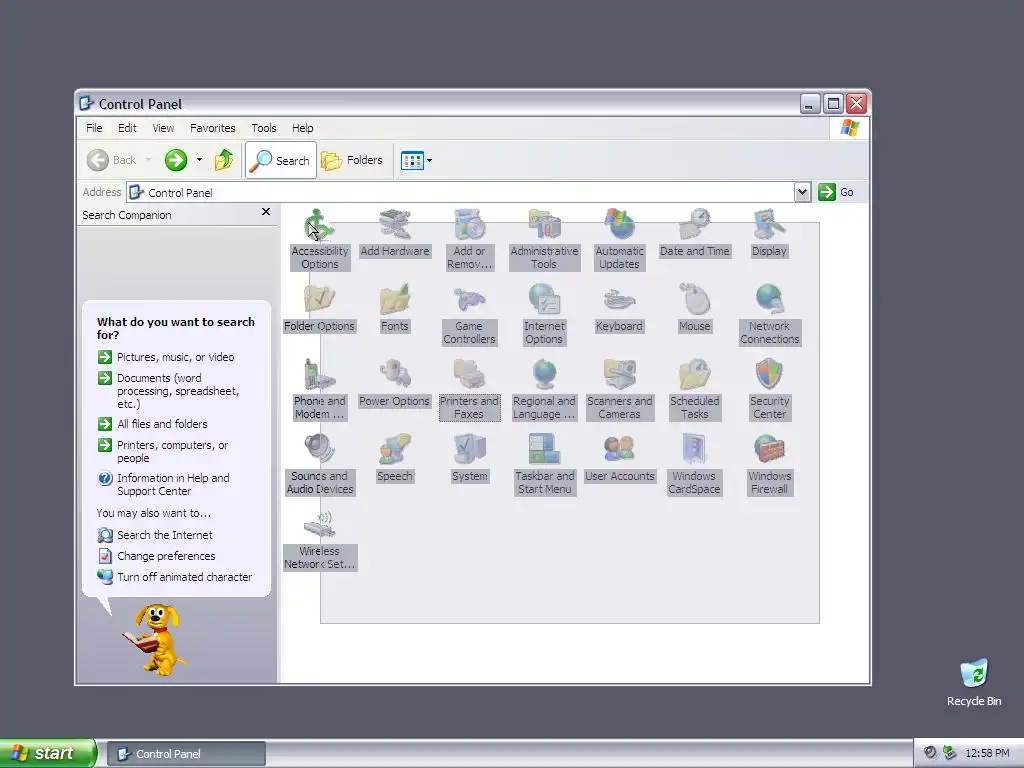This screenshot has width=1024, height=768.
Task: Open the Mouse icon
Action: point(694,308)
